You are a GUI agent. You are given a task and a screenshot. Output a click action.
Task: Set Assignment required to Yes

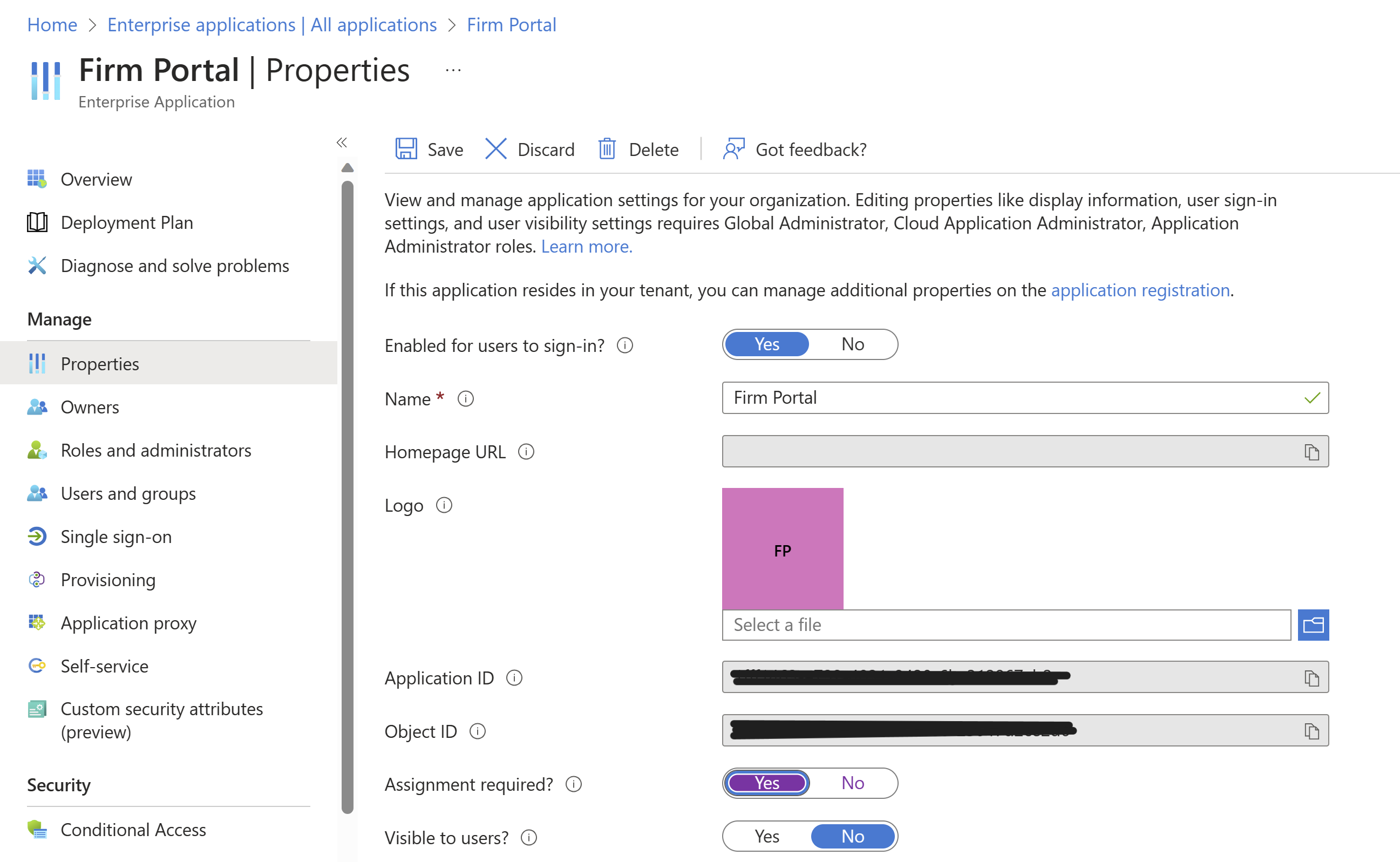pyautogui.click(x=767, y=783)
